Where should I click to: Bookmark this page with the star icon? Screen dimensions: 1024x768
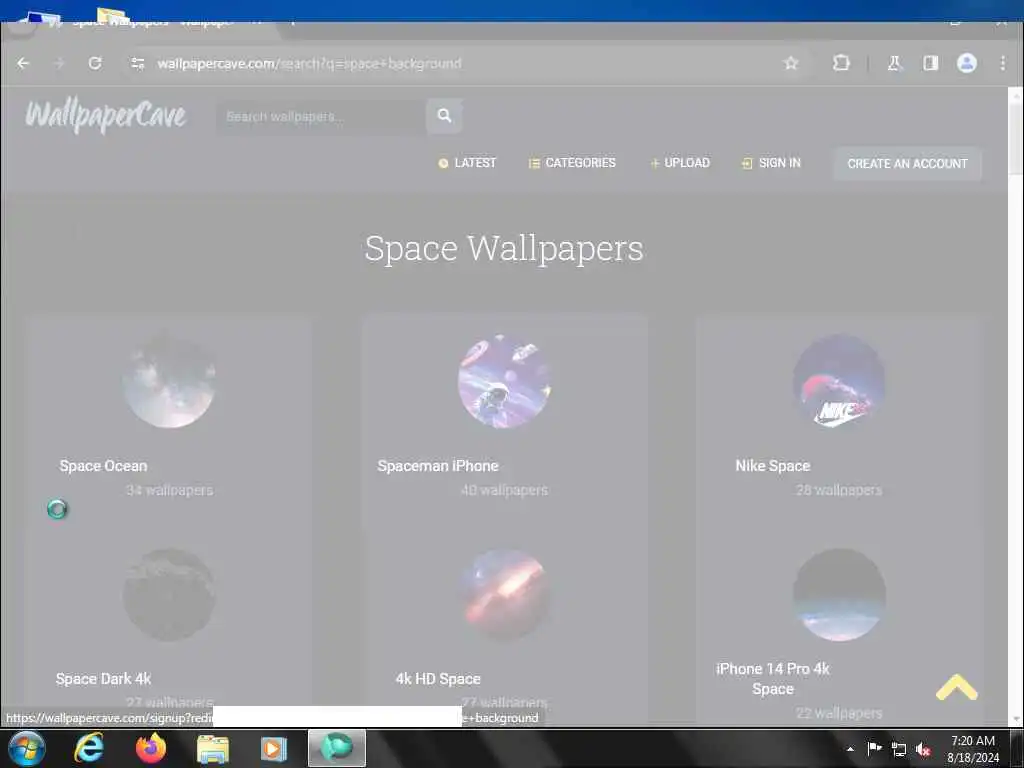pyautogui.click(x=791, y=63)
